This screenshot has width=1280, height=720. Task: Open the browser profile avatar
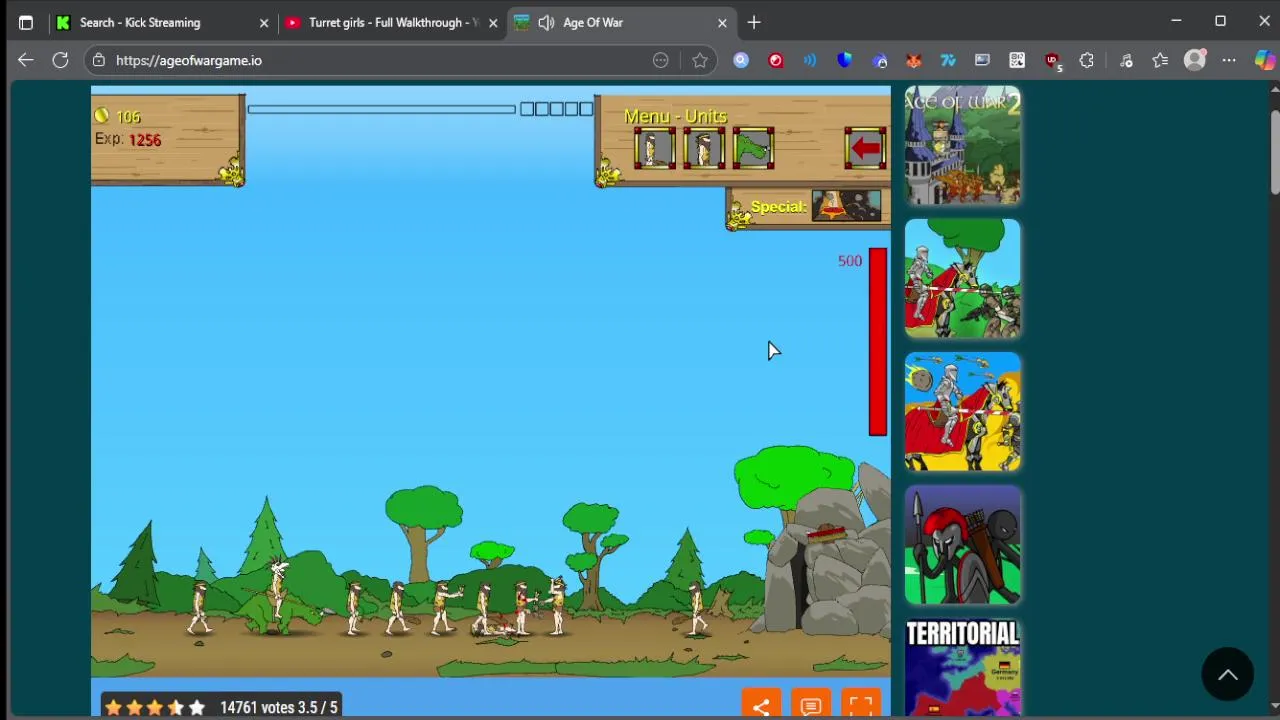tap(1195, 60)
